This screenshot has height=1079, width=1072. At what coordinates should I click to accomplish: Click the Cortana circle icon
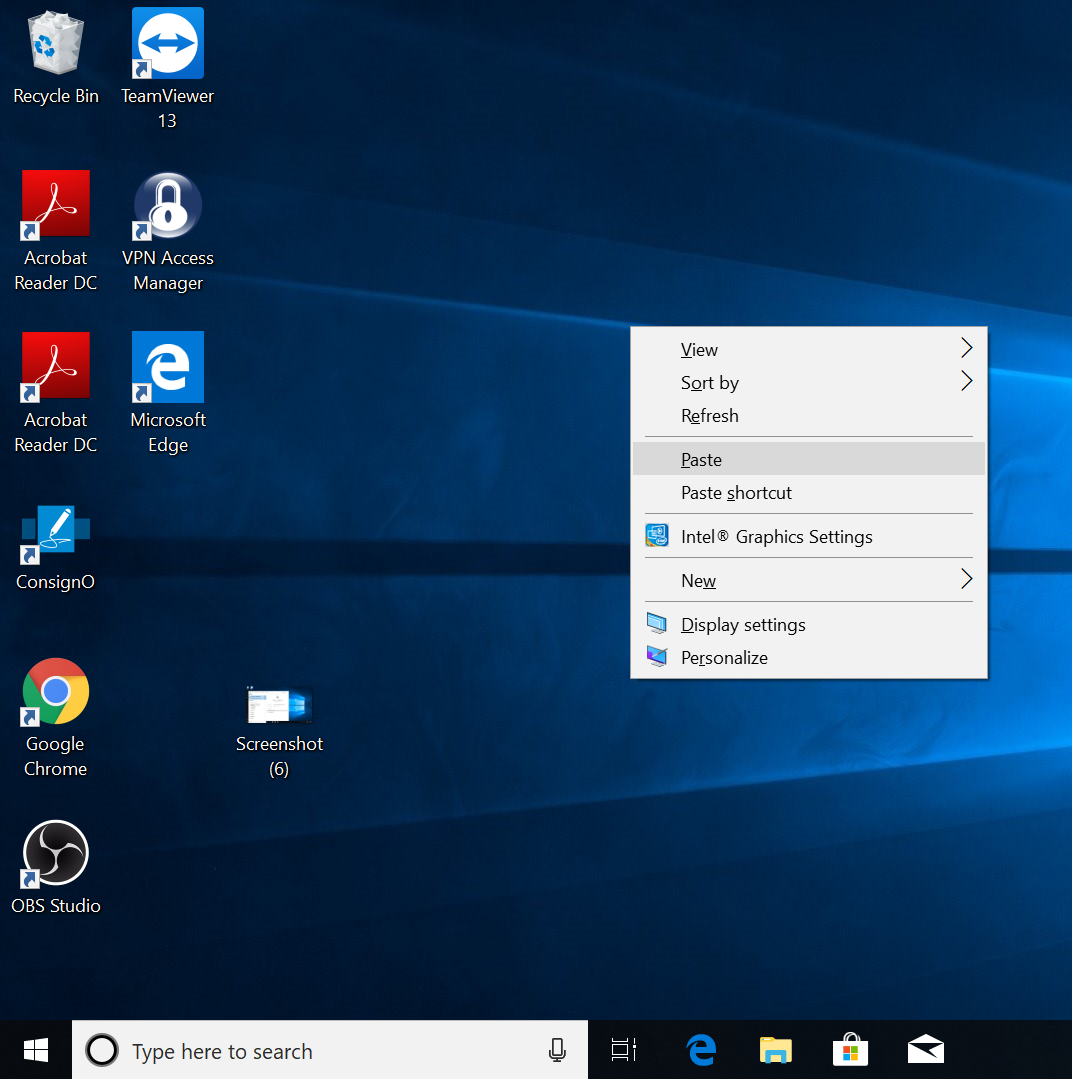102,1050
